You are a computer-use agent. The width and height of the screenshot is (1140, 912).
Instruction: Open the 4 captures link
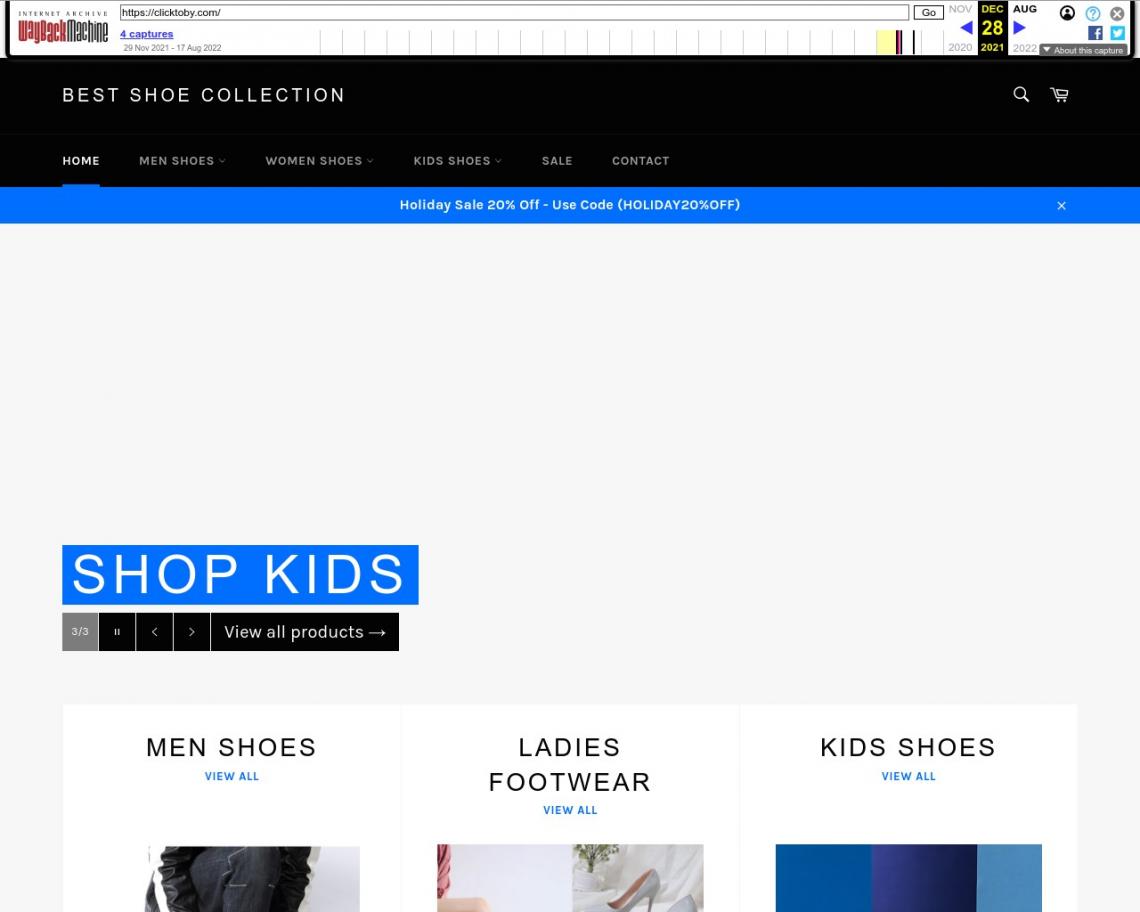coord(147,34)
